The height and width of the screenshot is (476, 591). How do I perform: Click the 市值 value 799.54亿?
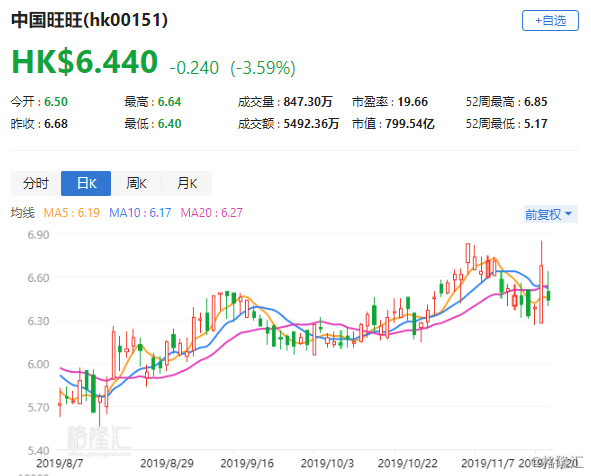410,124
